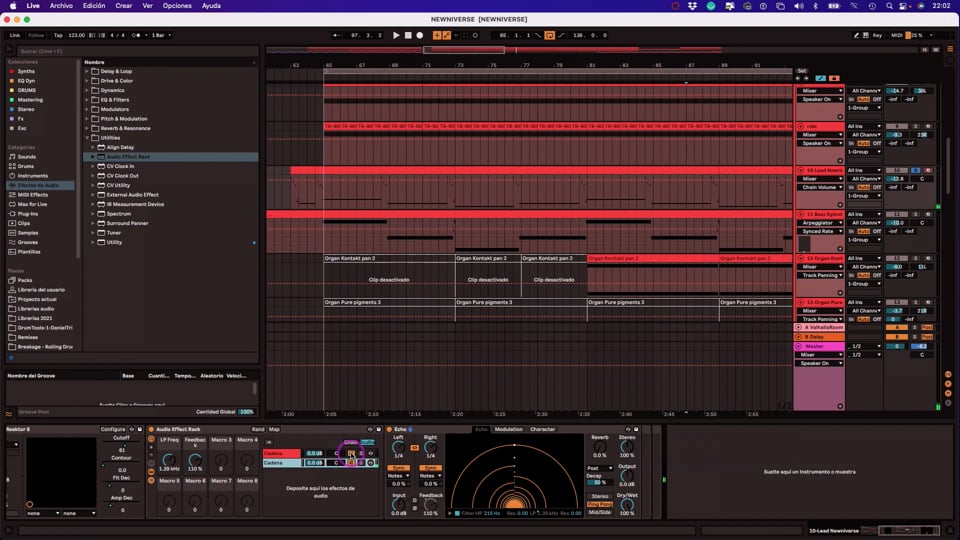Adjust the Echo Dry/Wet knob

[627, 505]
